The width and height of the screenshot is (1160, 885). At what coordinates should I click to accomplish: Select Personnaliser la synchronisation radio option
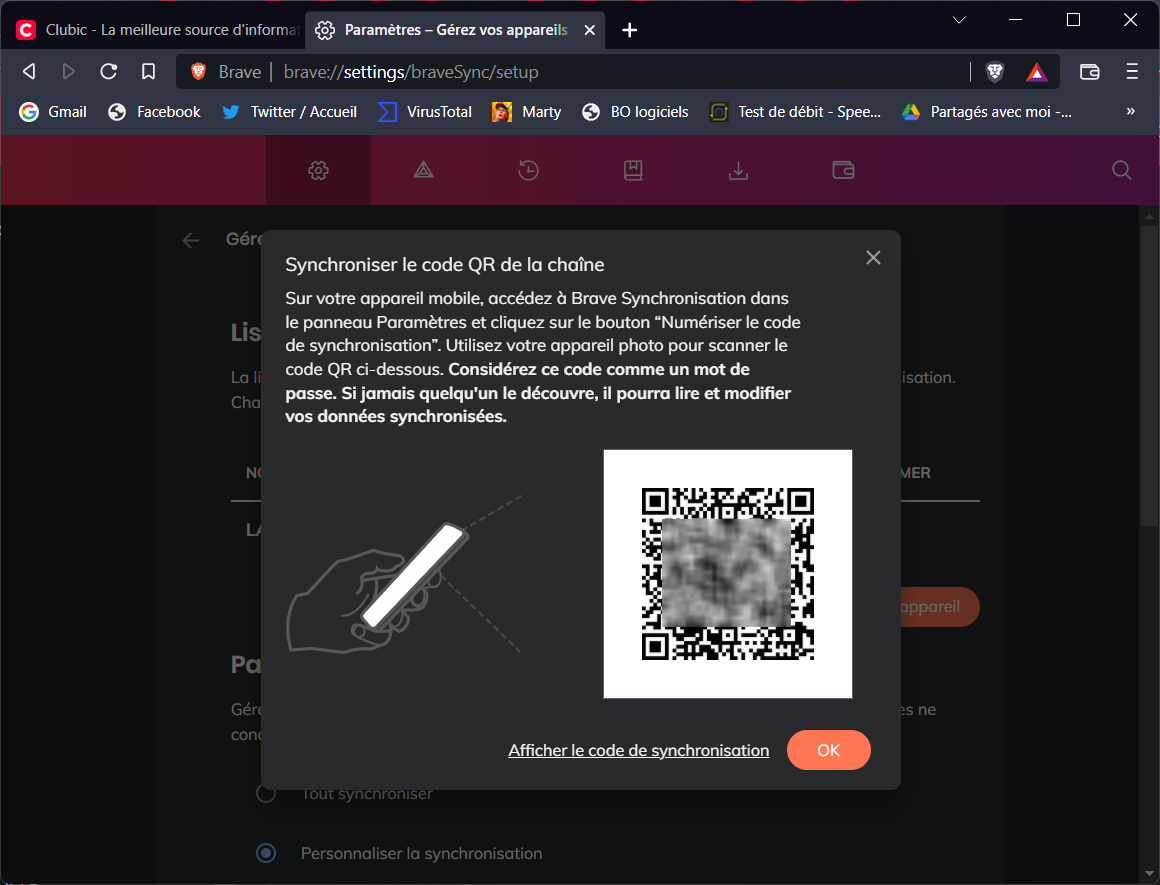[266, 853]
